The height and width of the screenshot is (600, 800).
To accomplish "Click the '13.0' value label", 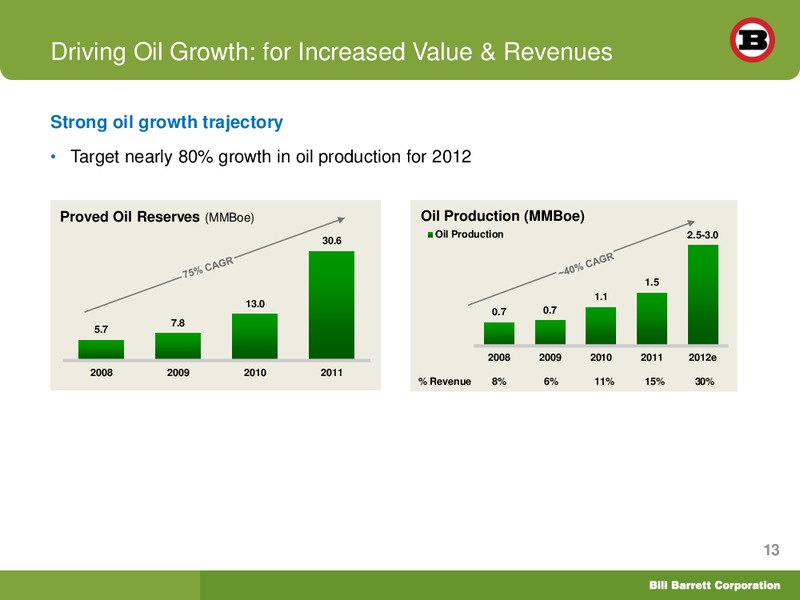I will 255,304.
